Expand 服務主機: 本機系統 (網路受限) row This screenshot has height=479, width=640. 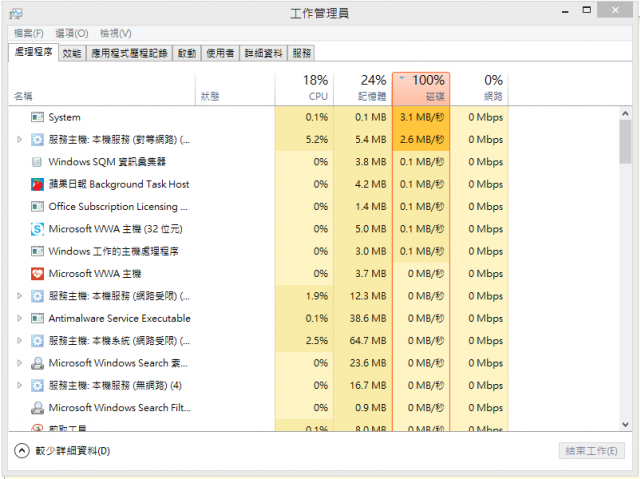click(19, 340)
